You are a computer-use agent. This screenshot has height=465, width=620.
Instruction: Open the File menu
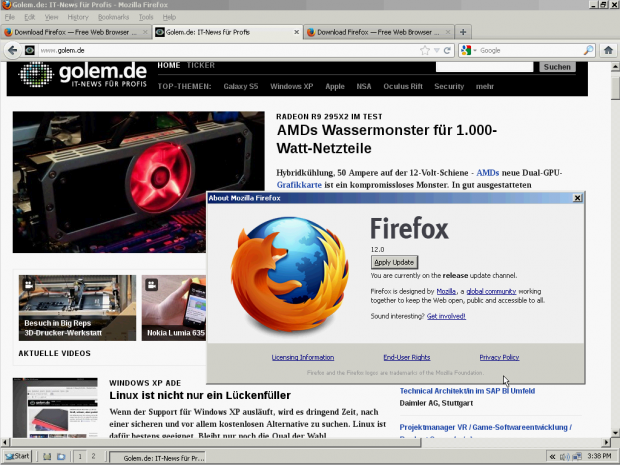pos(9,17)
